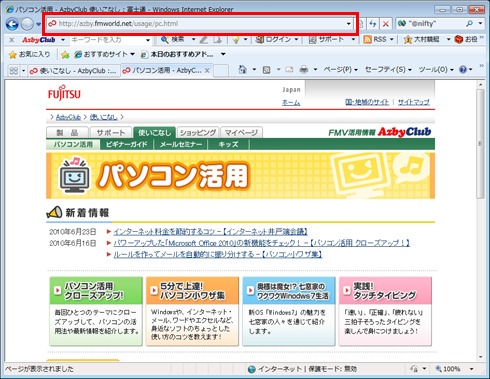Click the キーワードを入力 toolbar field
This screenshot has width=490, height=379.
(108, 40)
